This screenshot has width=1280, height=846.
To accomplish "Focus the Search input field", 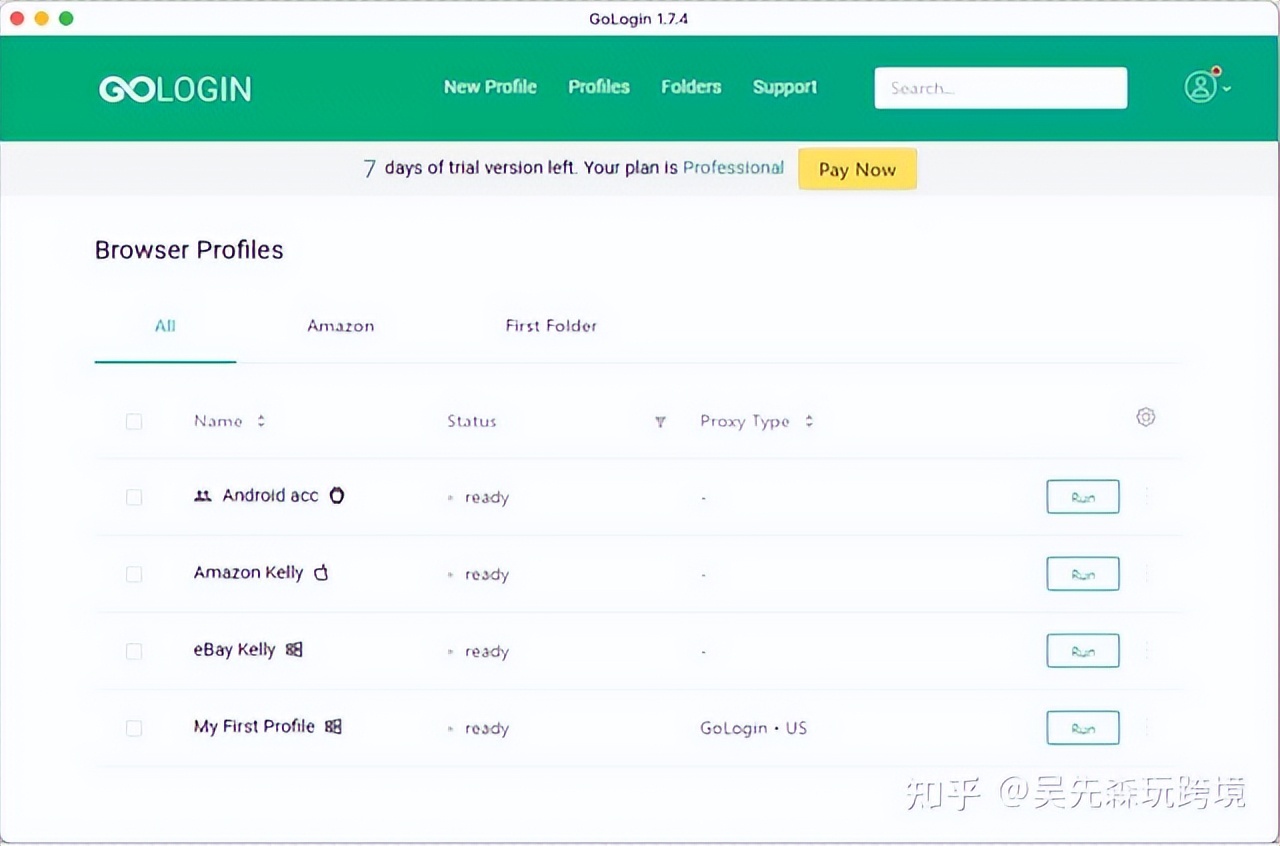I will 1001,88.
